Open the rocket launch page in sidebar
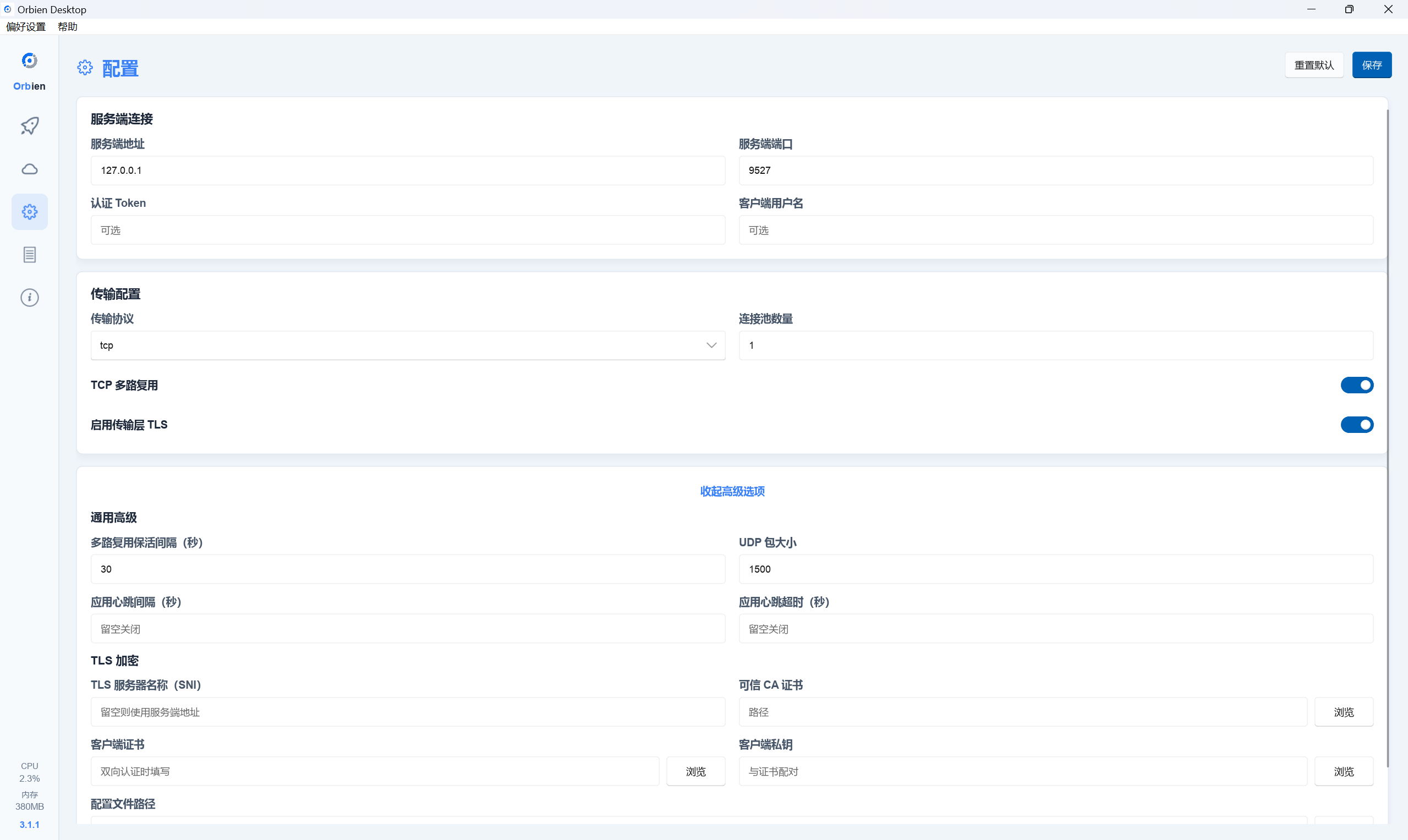The image size is (1408, 840). point(30,125)
